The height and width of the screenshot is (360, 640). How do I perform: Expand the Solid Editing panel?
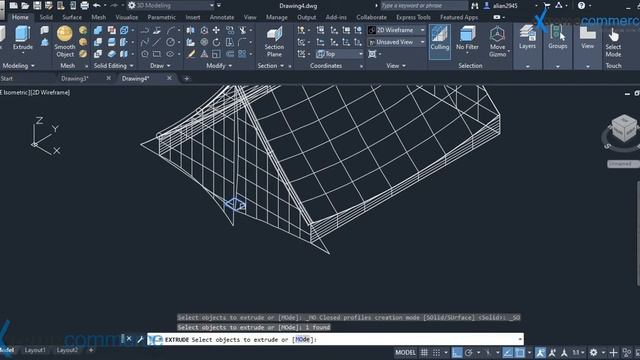click(x=113, y=66)
